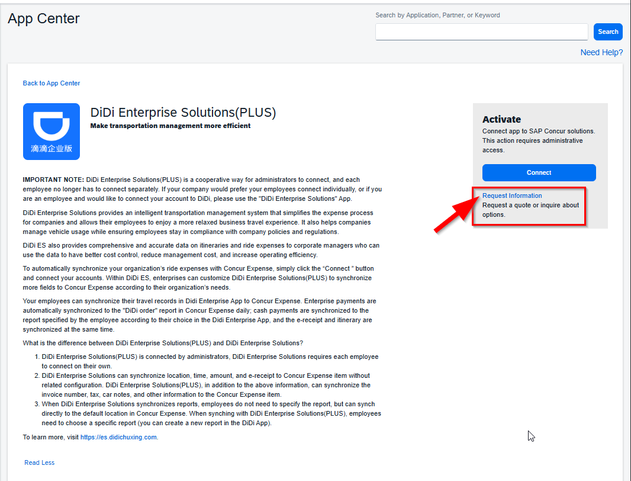Image resolution: width=631 pixels, height=481 pixels.
Task: Click the App Center page heading
Action: coord(43,19)
